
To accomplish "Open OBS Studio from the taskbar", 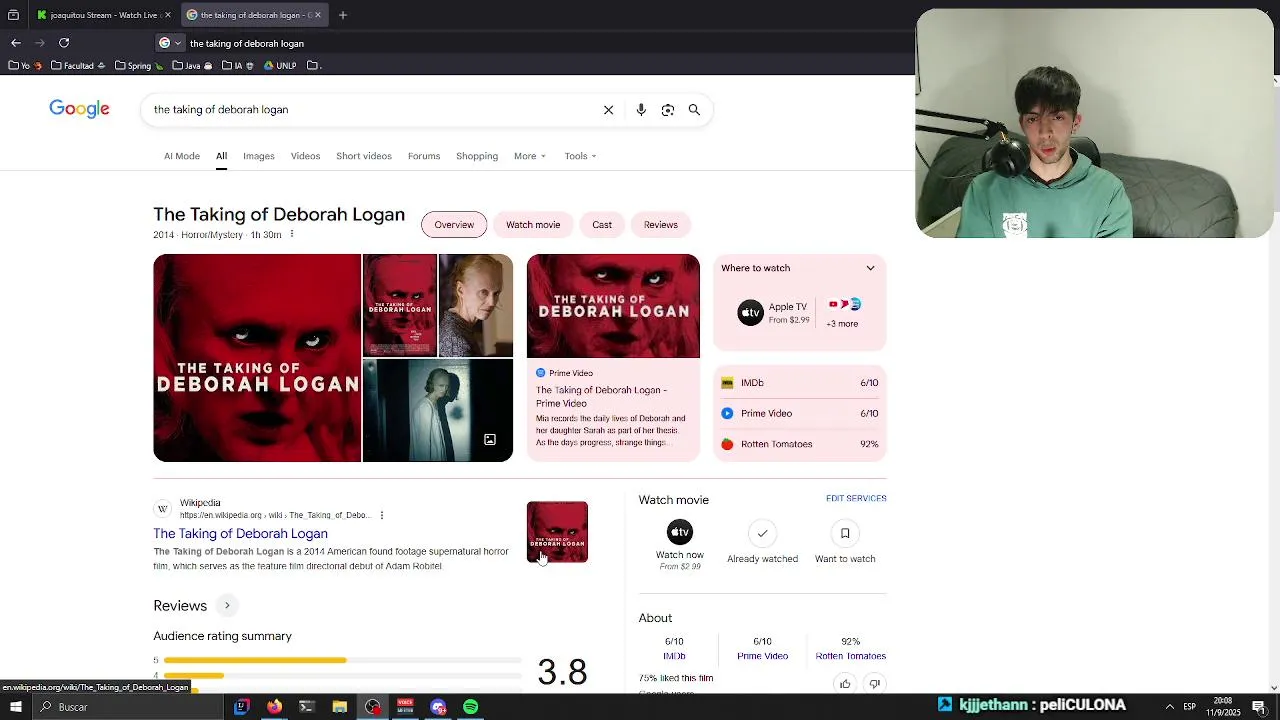I will (373, 707).
